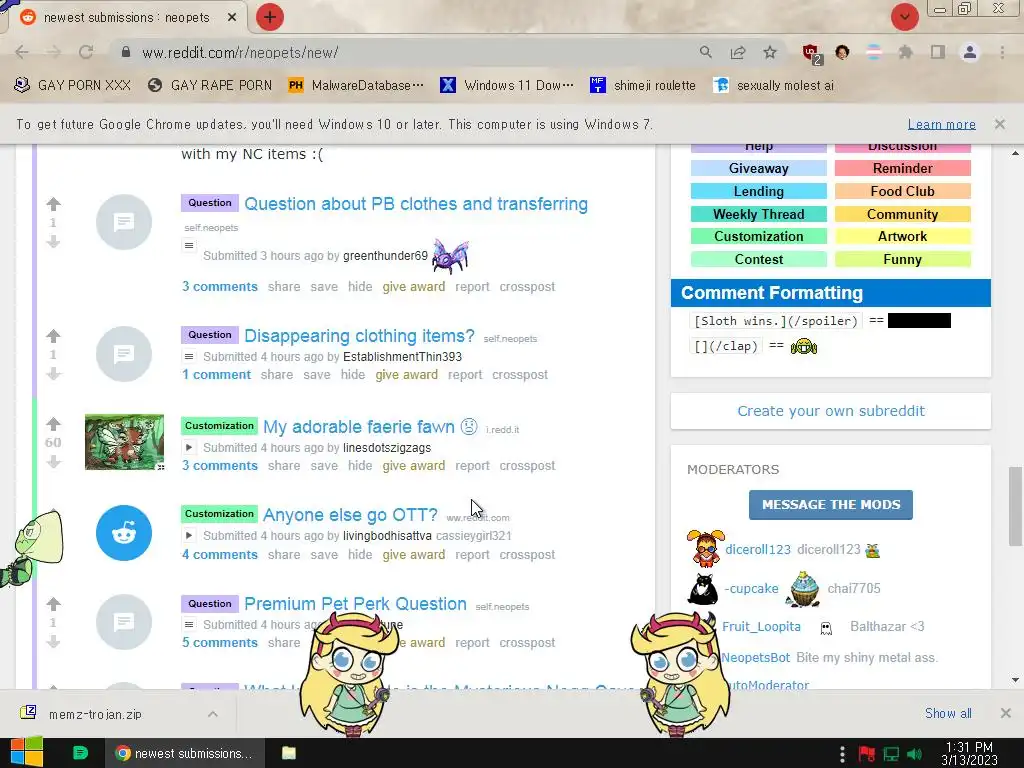The height and width of the screenshot is (768, 1024).
Task: Click the taskbar clock showing 1:31 PM
Action: coord(969,753)
